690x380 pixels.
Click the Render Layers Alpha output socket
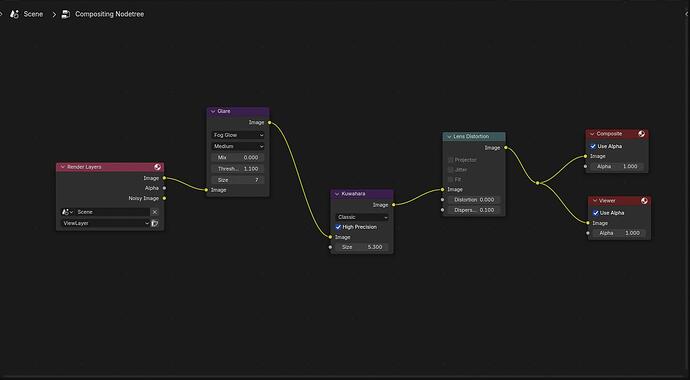164,188
